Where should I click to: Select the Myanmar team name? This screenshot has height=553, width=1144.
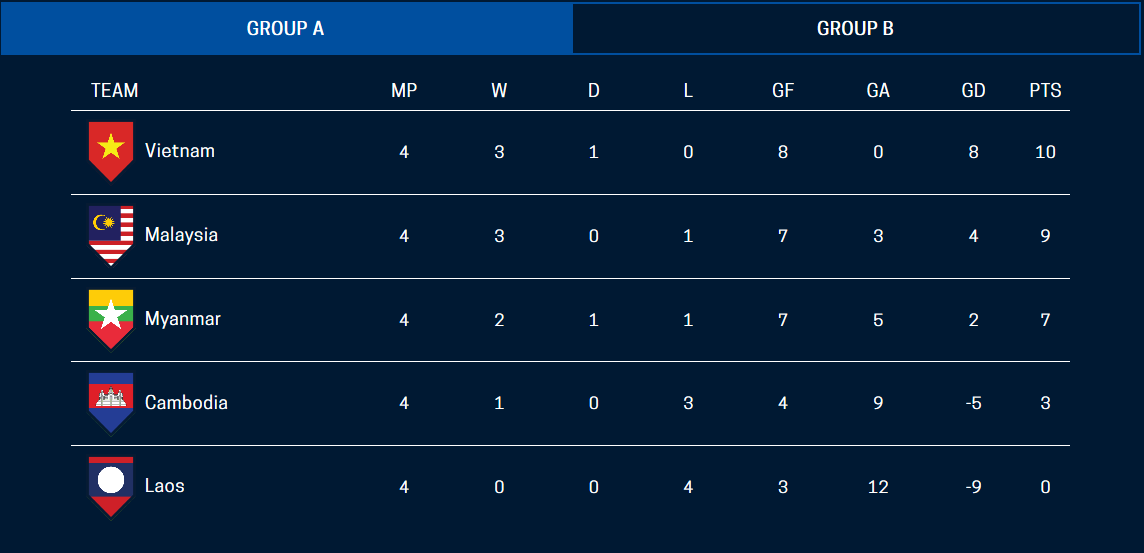point(183,319)
